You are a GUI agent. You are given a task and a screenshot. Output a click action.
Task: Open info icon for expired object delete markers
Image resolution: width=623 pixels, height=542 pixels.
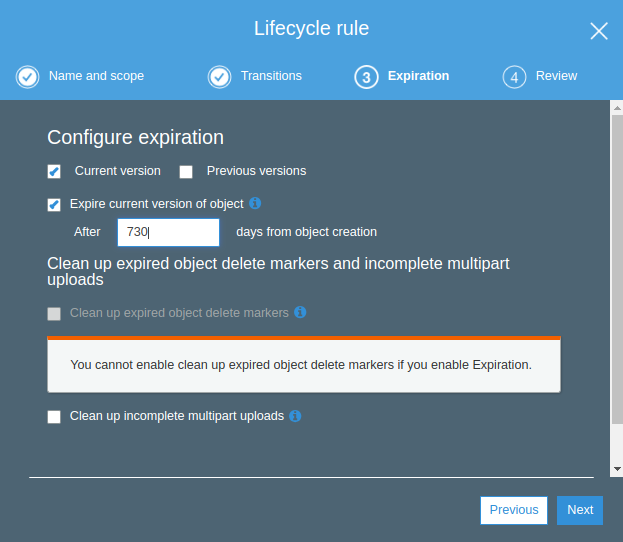tap(300, 312)
